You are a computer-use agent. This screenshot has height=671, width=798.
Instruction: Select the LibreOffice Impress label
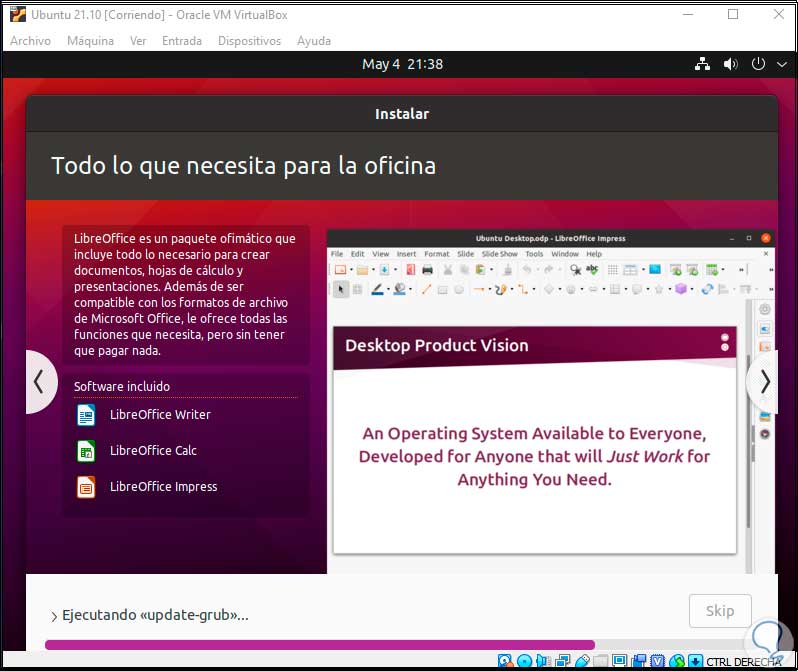click(x=163, y=487)
